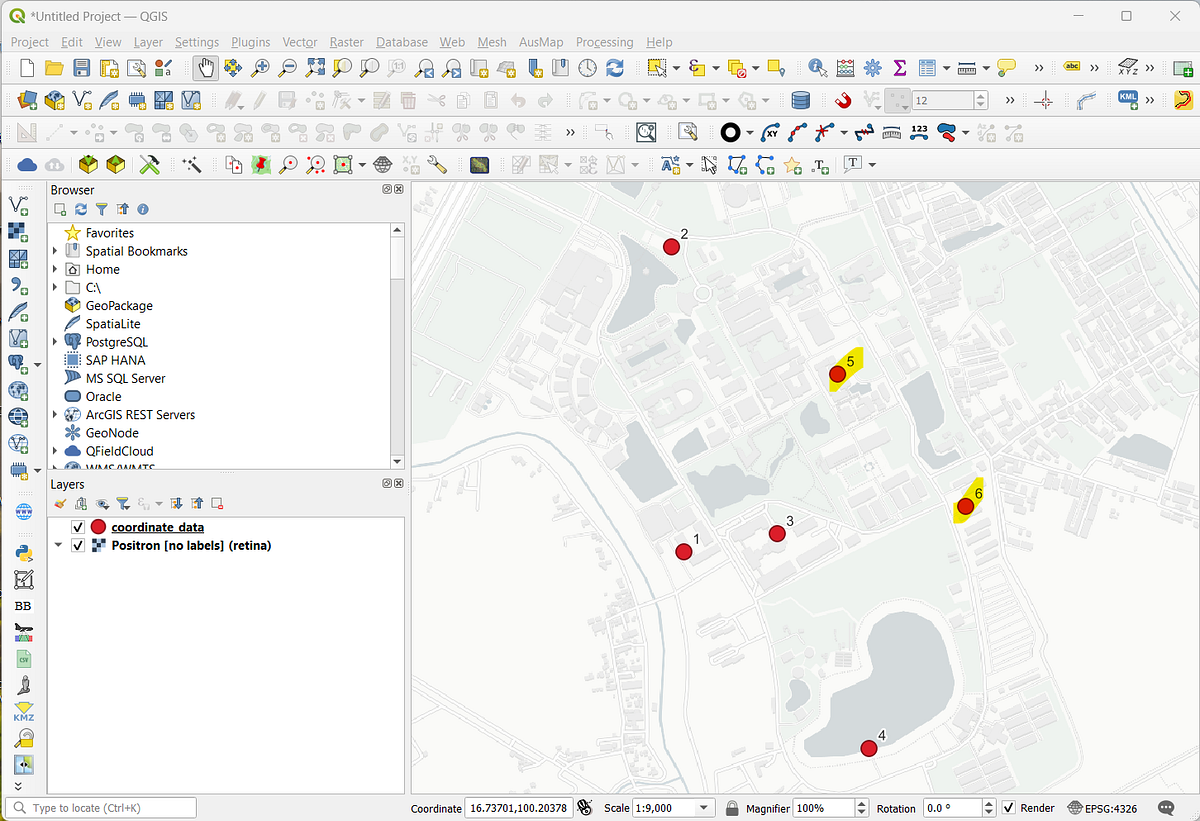Expand the PostgreSQL node in Browser
This screenshot has height=821, width=1200.
click(56, 341)
